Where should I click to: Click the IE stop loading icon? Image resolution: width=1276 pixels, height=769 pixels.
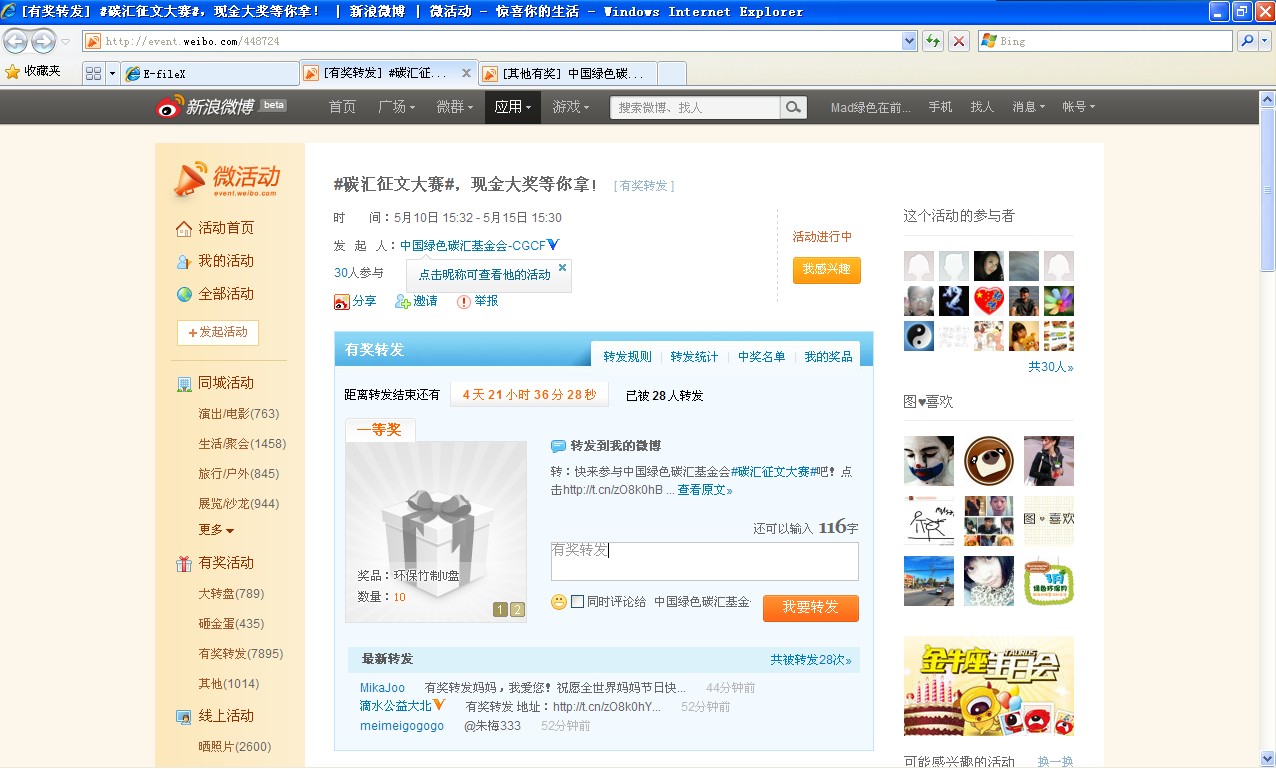[x=958, y=41]
